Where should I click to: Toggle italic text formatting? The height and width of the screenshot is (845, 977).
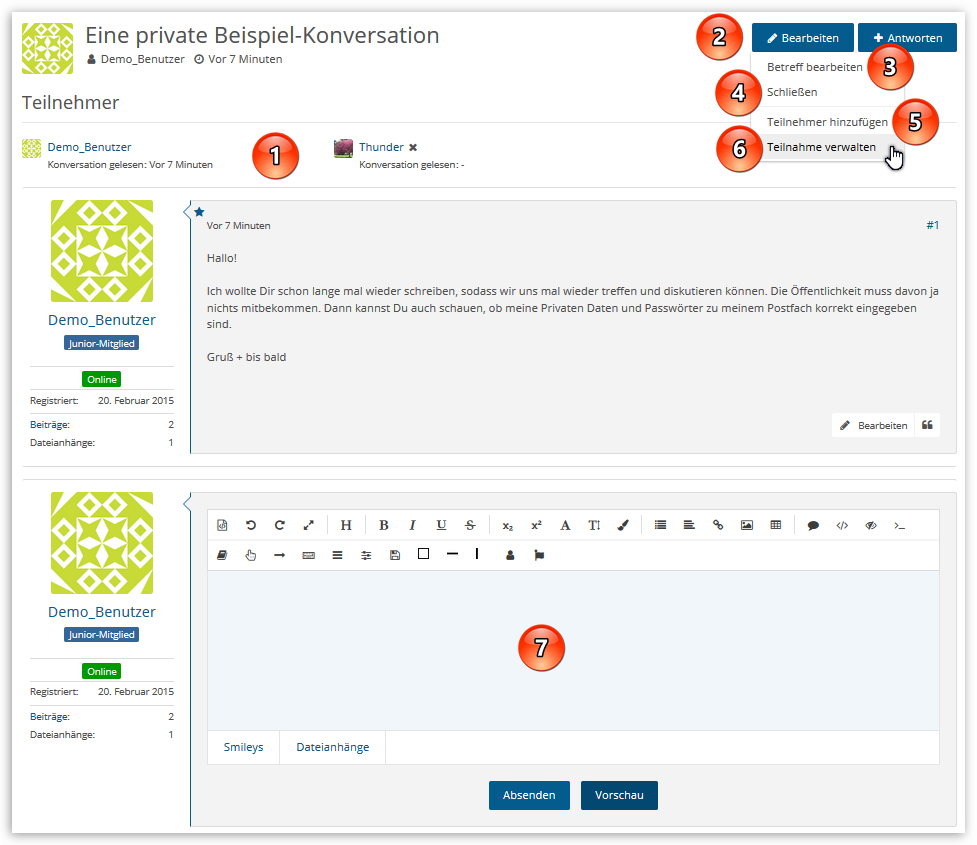click(x=412, y=525)
